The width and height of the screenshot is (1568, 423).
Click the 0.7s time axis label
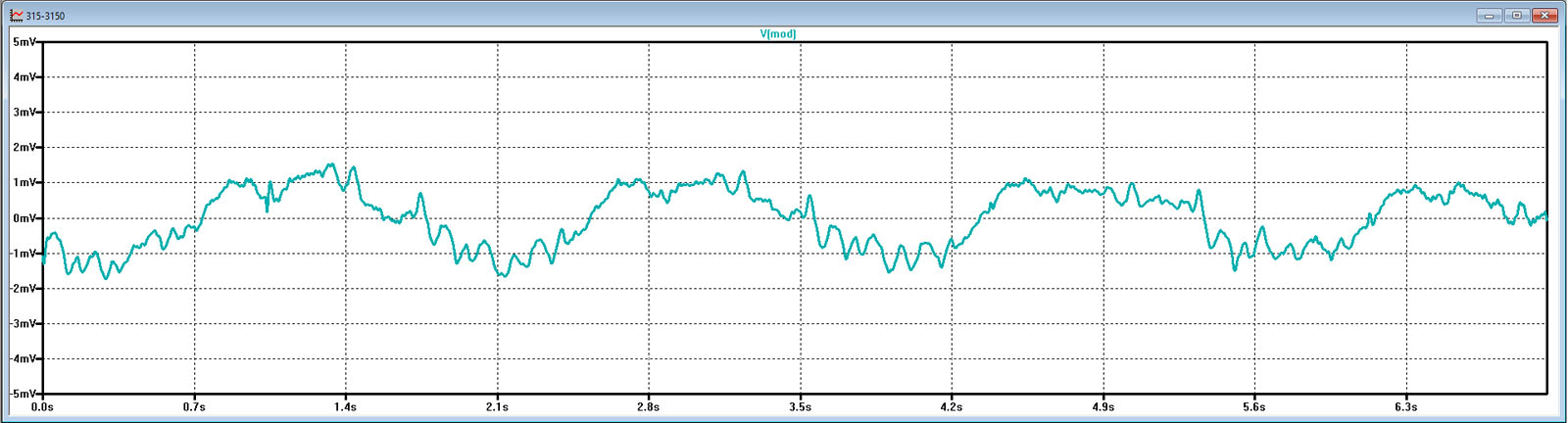[194, 407]
